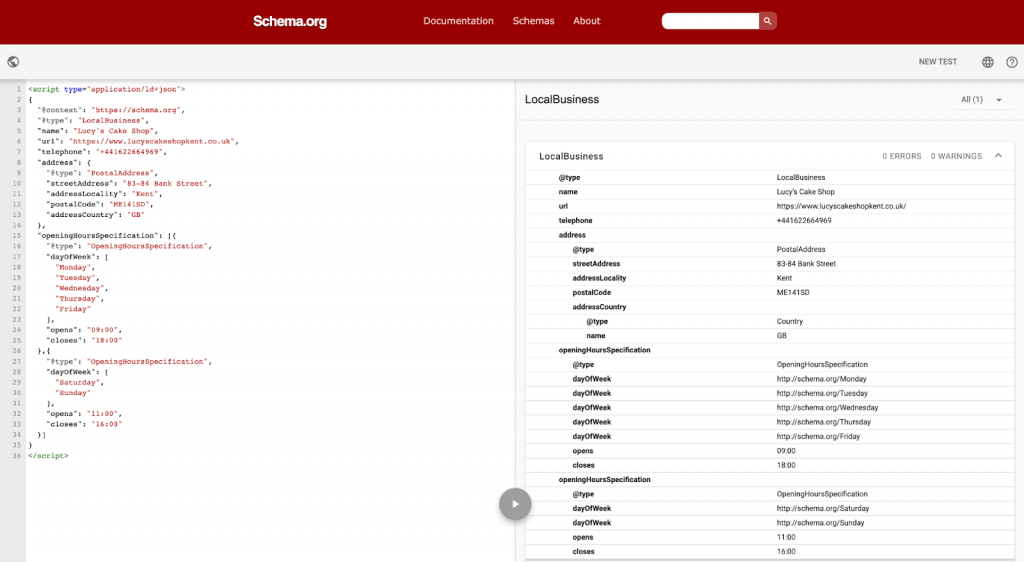Click the "url" code line in editor
This screenshot has height=562, width=1024.
pos(138,142)
